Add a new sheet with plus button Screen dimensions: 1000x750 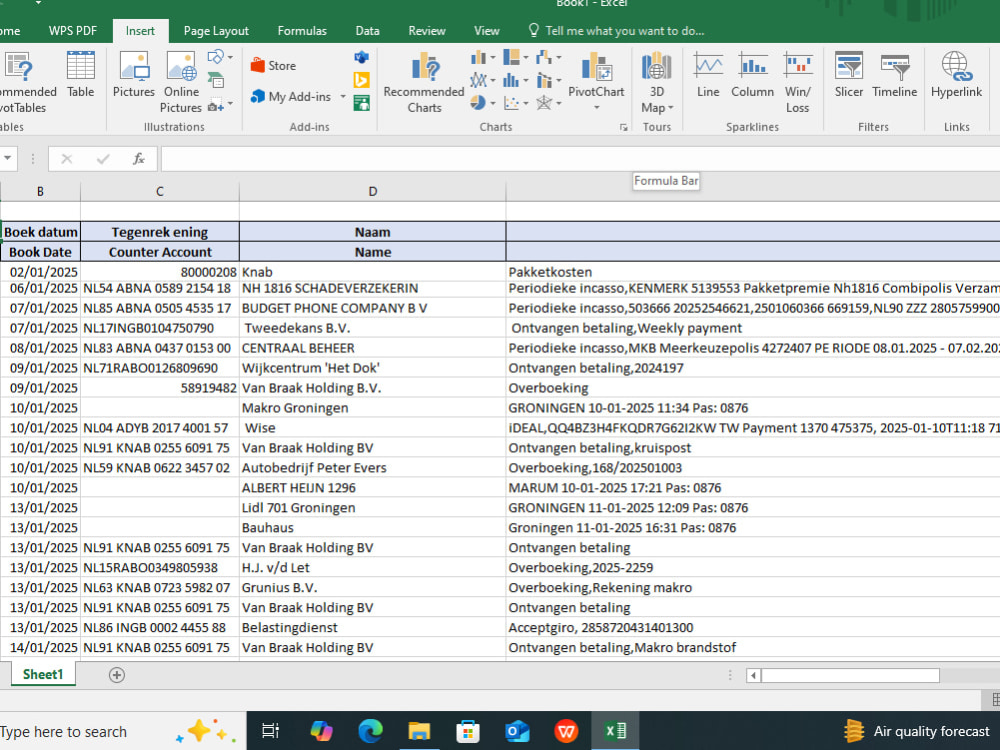click(x=117, y=675)
